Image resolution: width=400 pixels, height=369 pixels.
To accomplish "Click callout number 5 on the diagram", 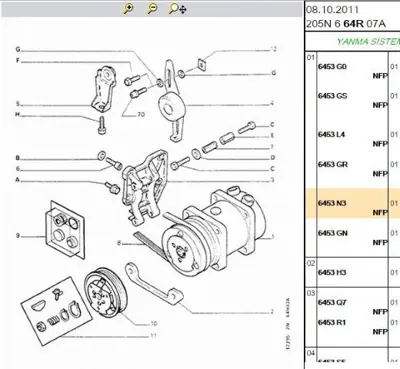I will (18, 104).
